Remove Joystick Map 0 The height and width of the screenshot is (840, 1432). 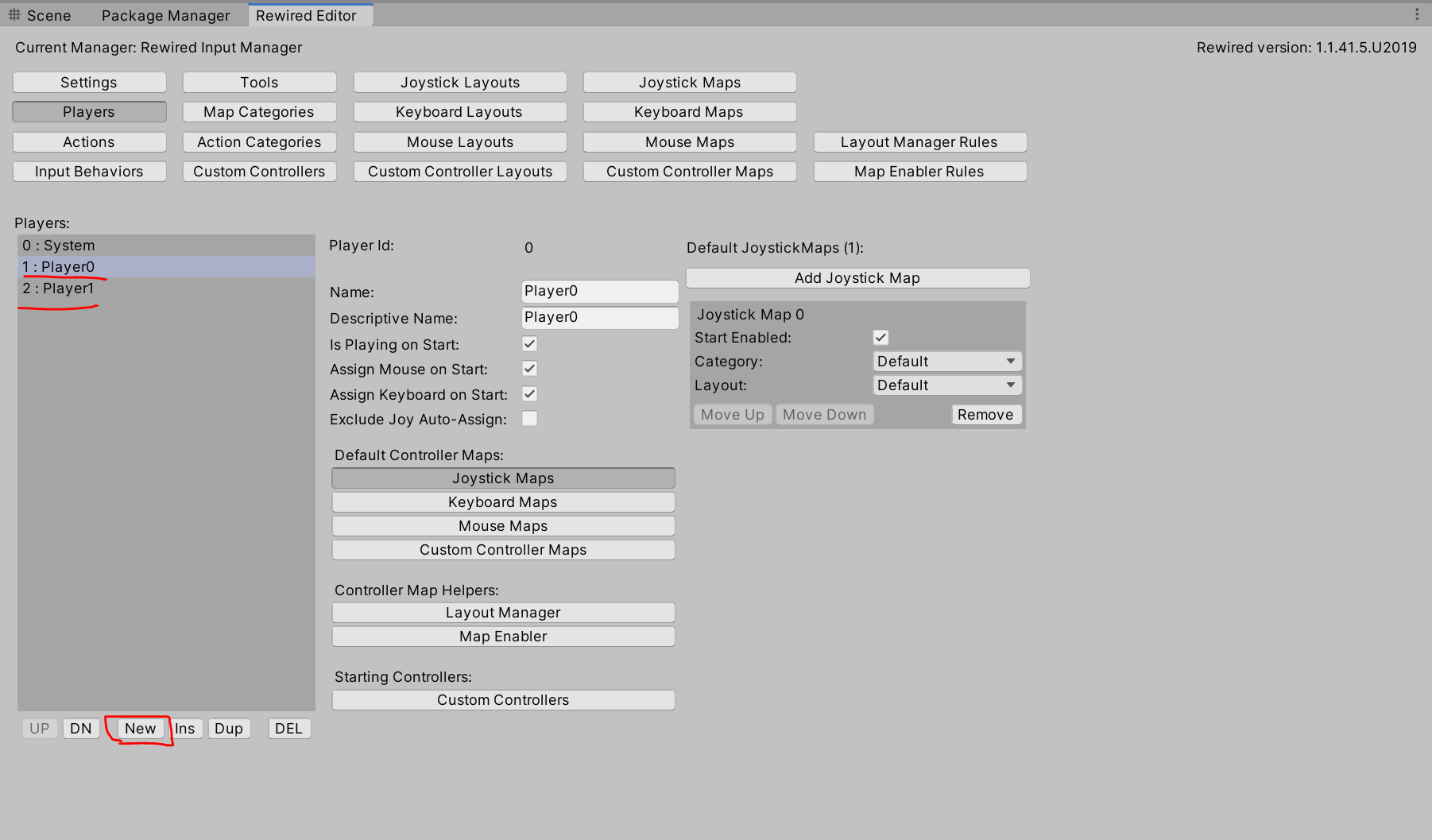click(x=985, y=415)
